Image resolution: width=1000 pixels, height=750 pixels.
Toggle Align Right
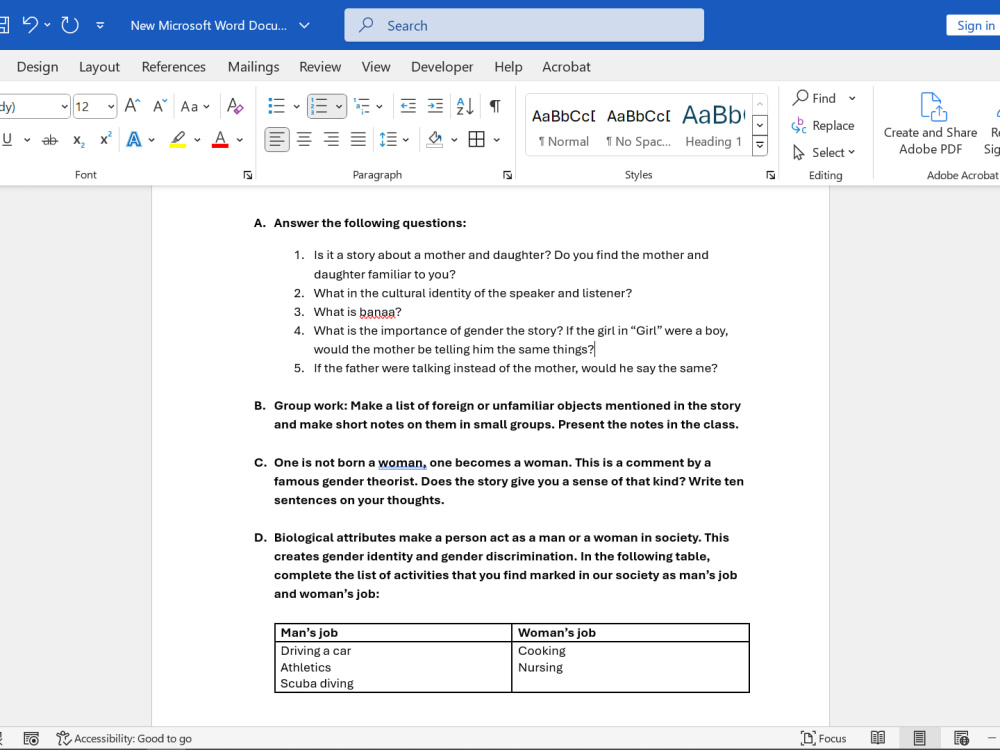[331, 139]
